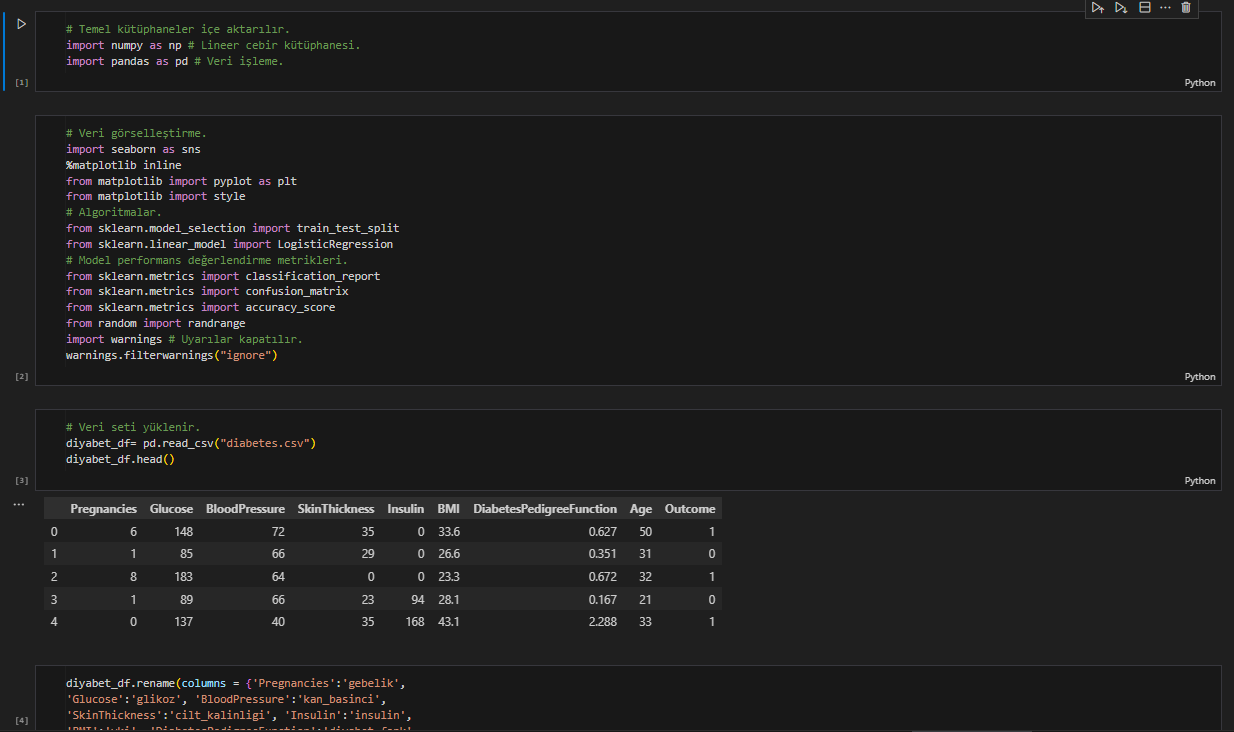The width and height of the screenshot is (1234, 732).
Task: Open more cell actions ellipsis in toolbar
Action: click(1165, 8)
